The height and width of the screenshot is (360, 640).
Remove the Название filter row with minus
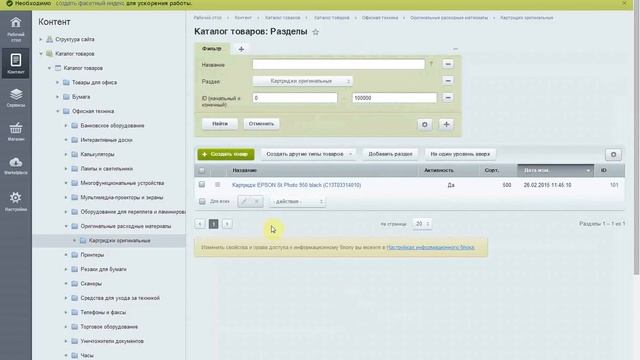click(448, 64)
